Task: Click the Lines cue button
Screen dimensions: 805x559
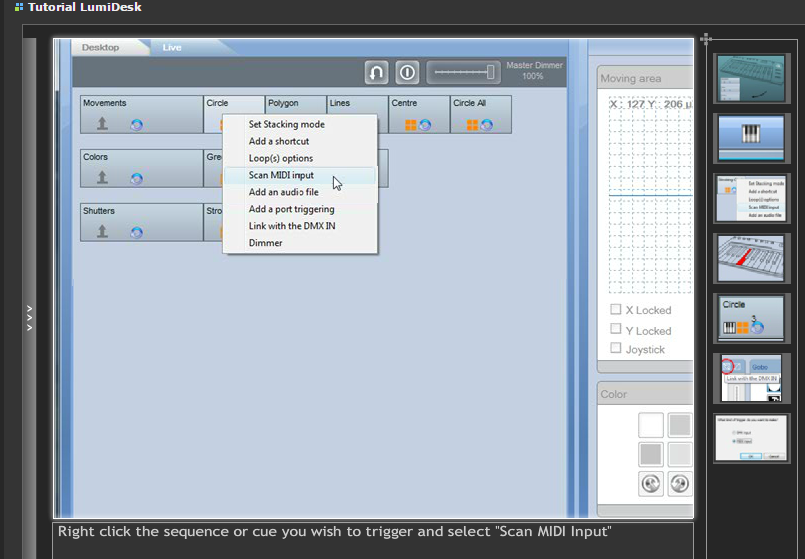Action: (357, 104)
